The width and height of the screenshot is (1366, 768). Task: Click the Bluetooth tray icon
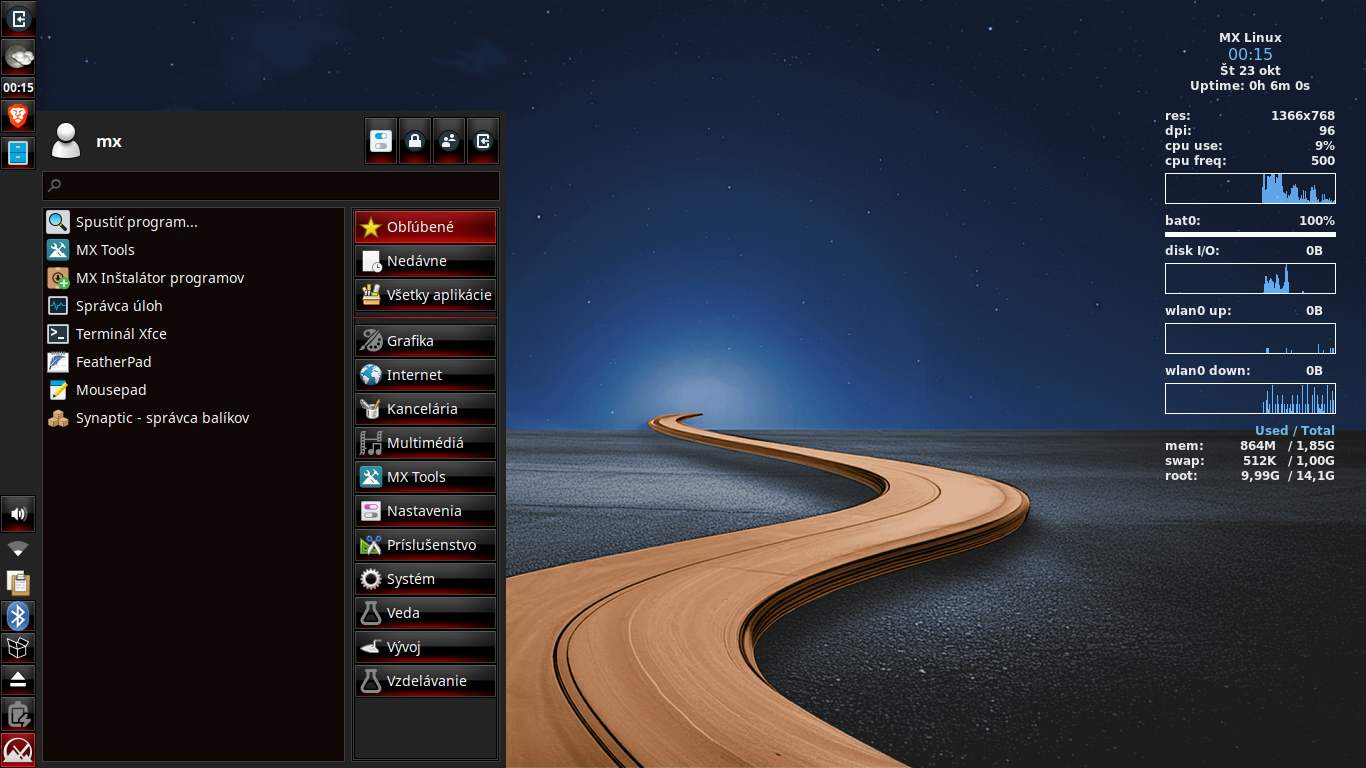click(x=18, y=616)
